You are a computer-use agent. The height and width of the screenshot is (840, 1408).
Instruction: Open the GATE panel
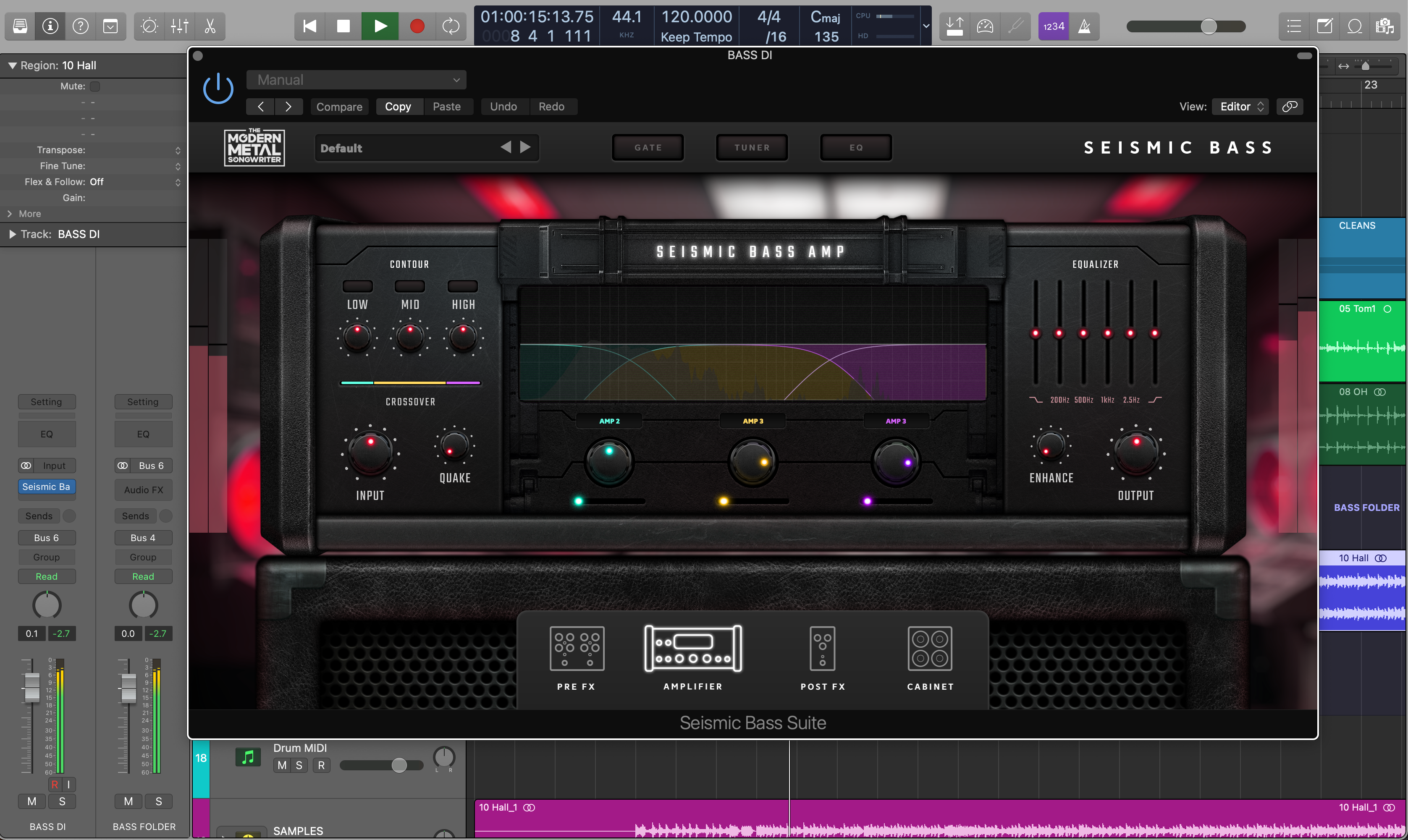click(648, 148)
